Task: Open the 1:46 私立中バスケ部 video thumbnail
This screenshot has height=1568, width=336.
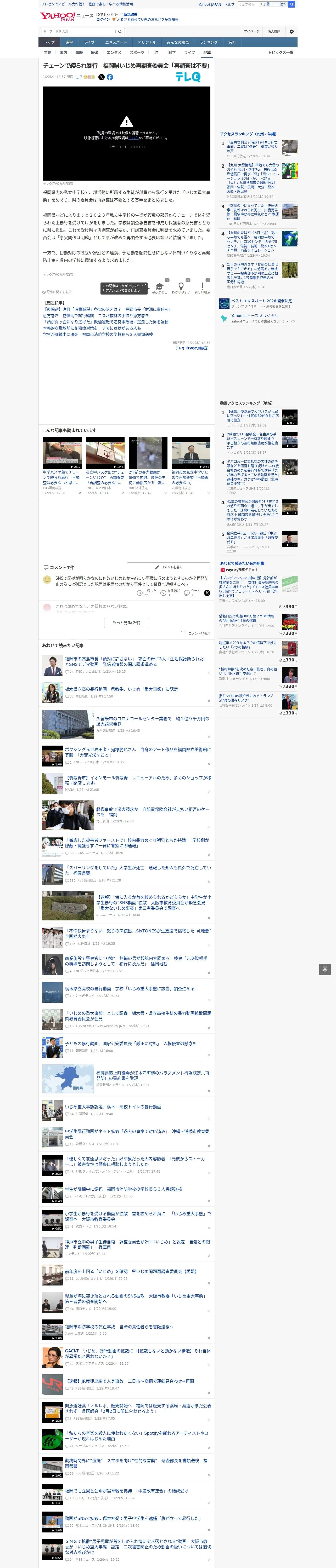Action: pyautogui.click(x=105, y=453)
